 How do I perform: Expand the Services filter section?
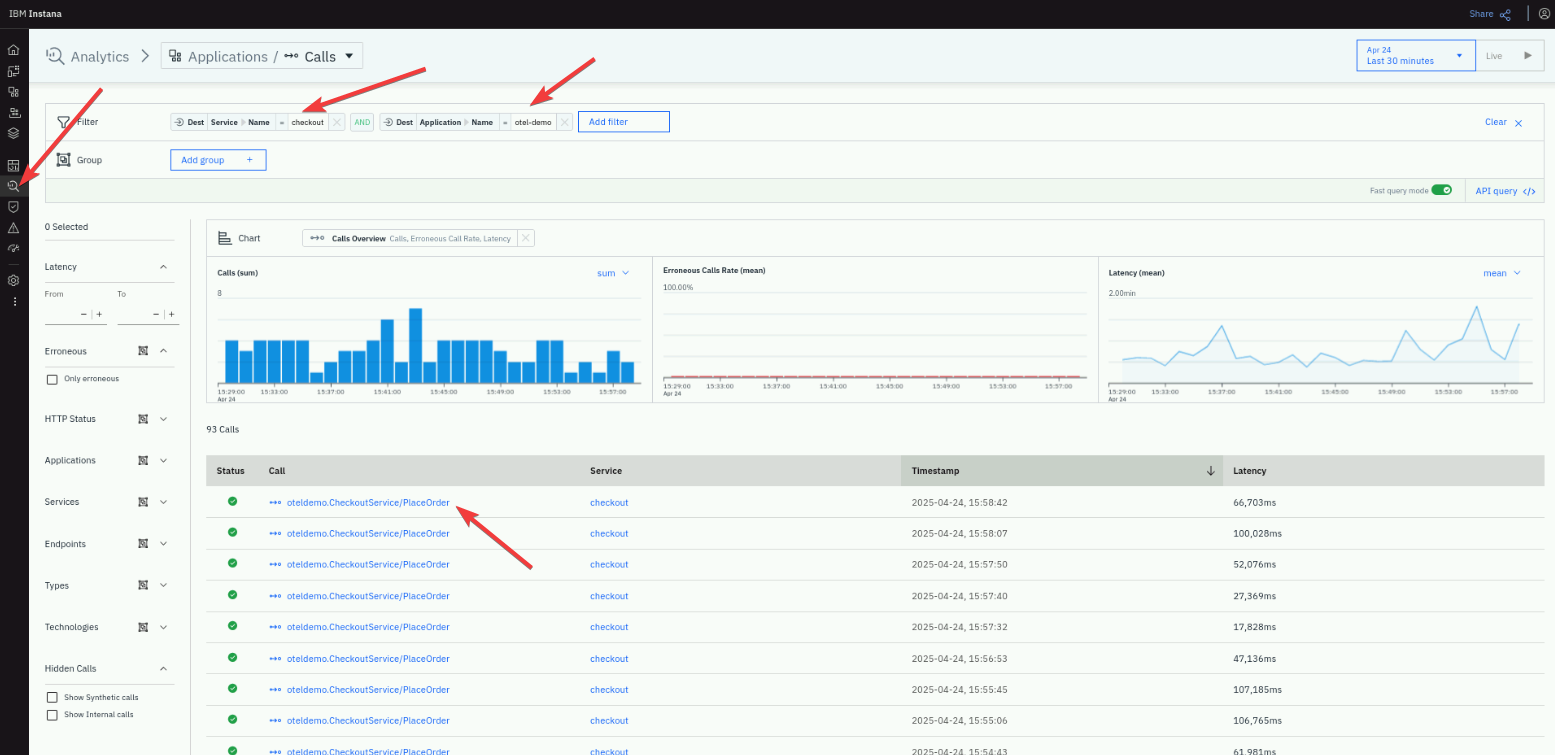163,502
